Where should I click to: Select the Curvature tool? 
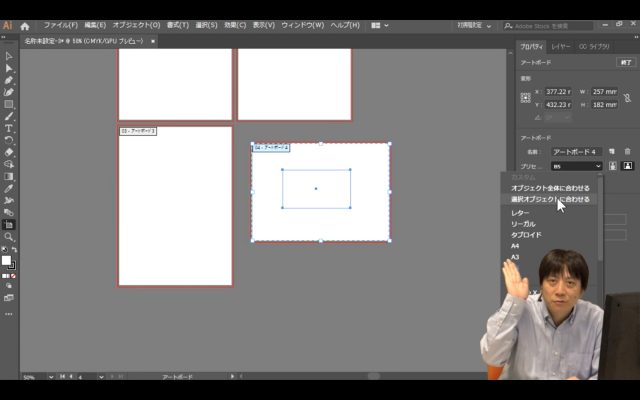pyautogui.click(x=9, y=92)
